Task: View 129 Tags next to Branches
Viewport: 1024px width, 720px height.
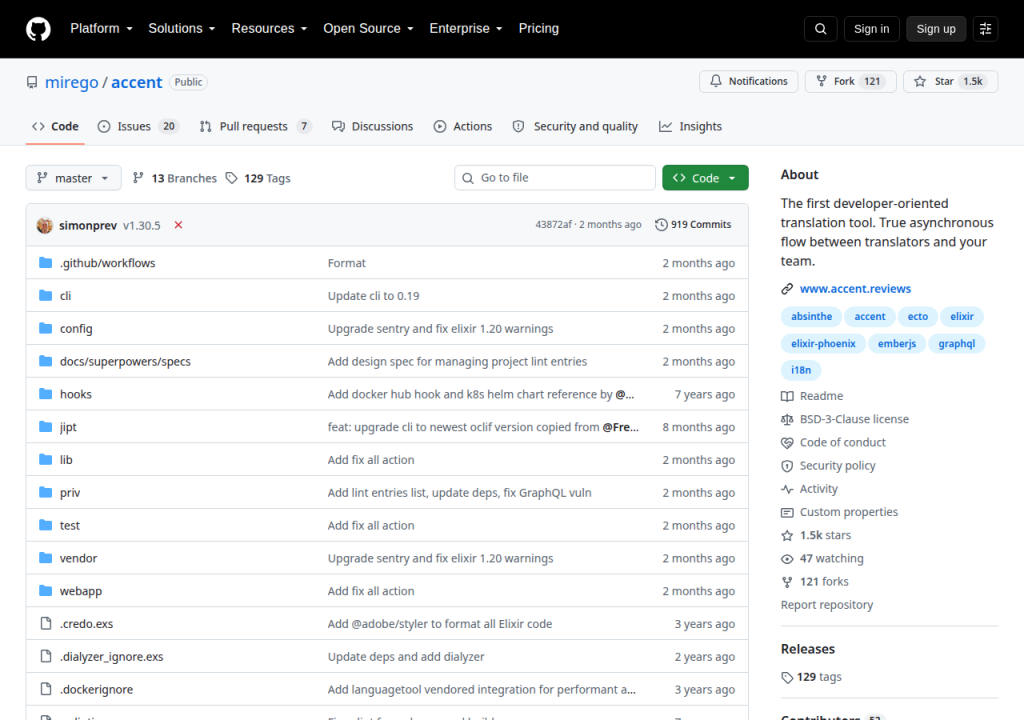Action: pyautogui.click(x=258, y=178)
